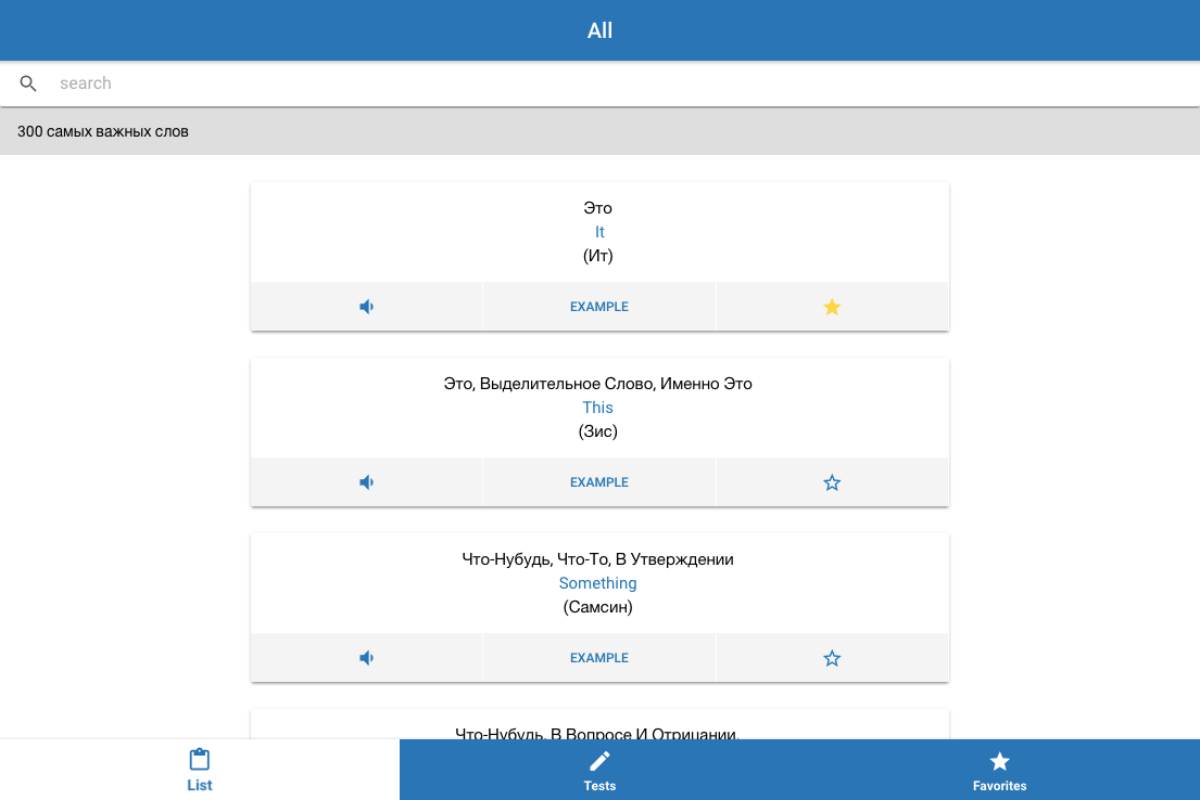This screenshot has width=1200, height=800.
Task: Click the transcription '(Ит)'
Action: click(x=598, y=256)
